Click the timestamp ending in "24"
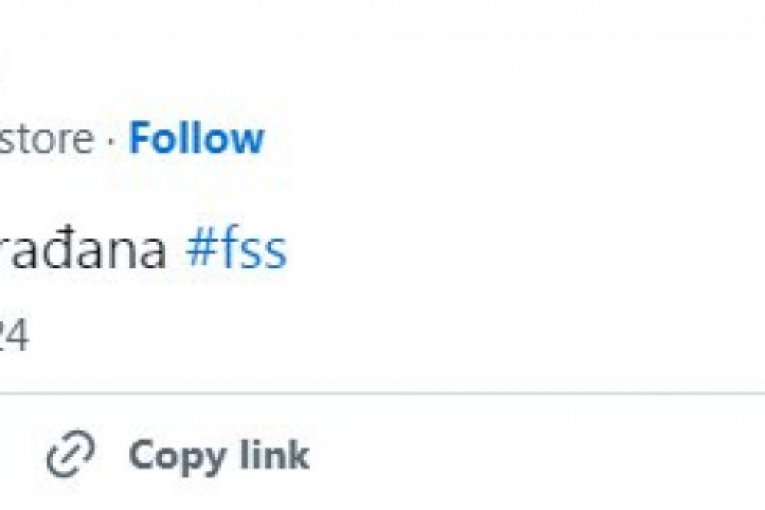Image resolution: width=765 pixels, height=510 pixels. coord(14,338)
